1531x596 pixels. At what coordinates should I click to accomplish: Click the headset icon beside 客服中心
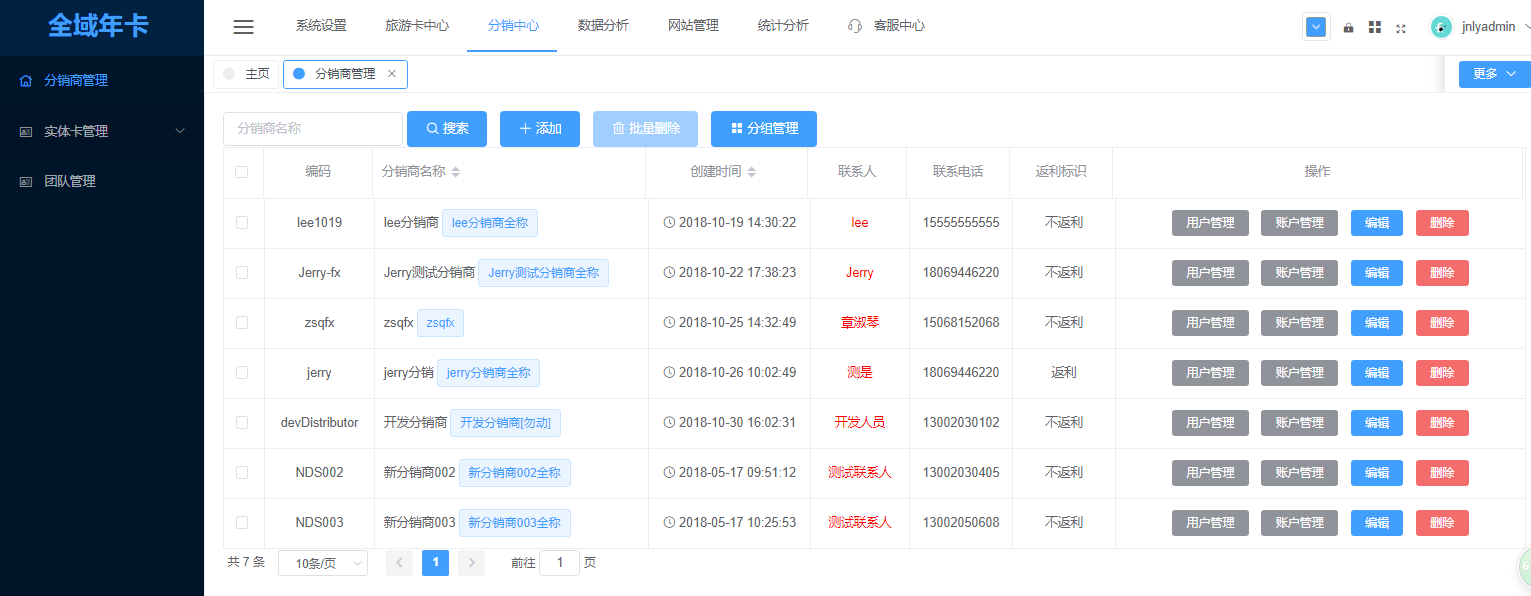click(x=854, y=26)
